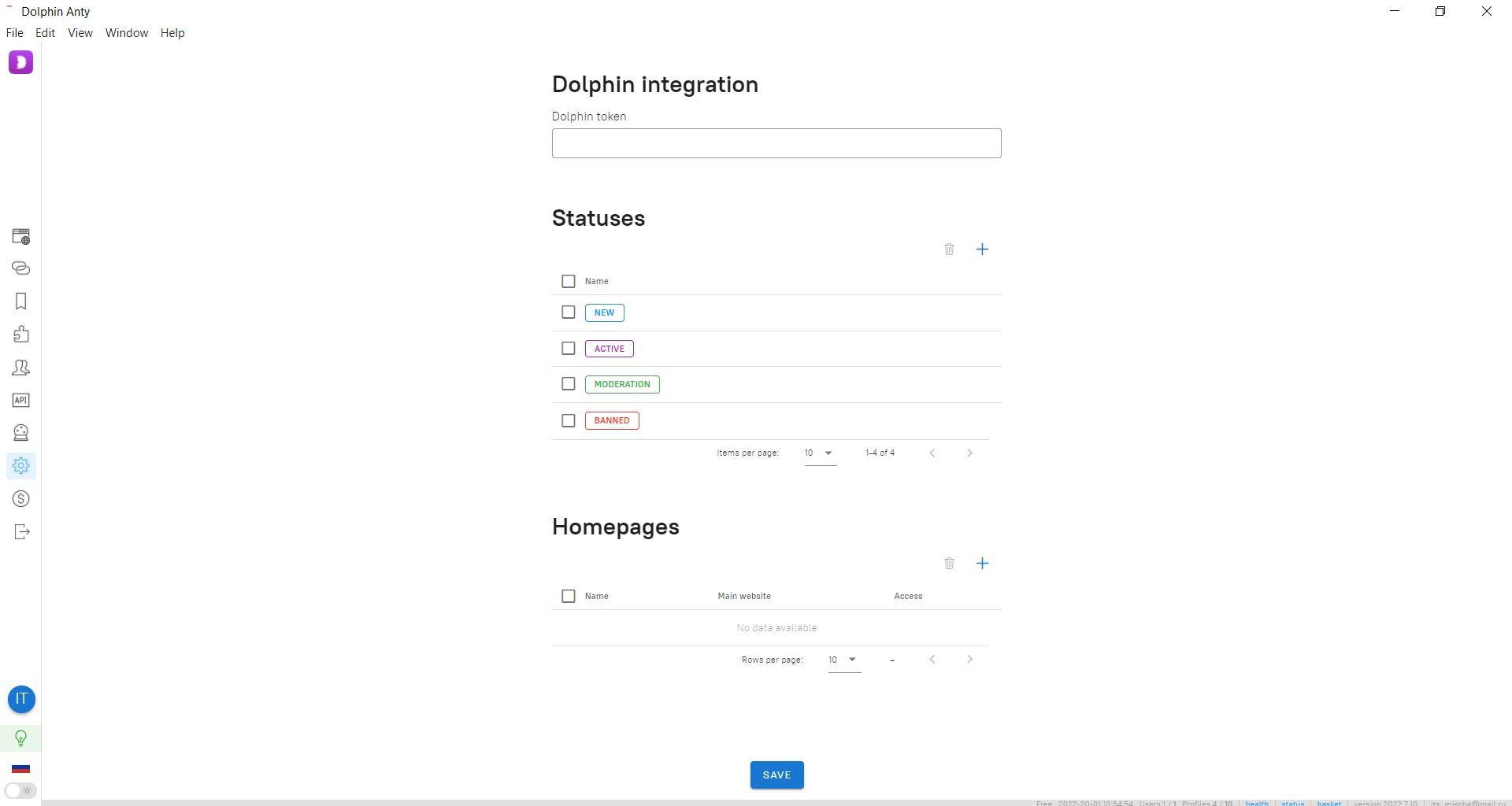Open the Help menu

pos(172,33)
